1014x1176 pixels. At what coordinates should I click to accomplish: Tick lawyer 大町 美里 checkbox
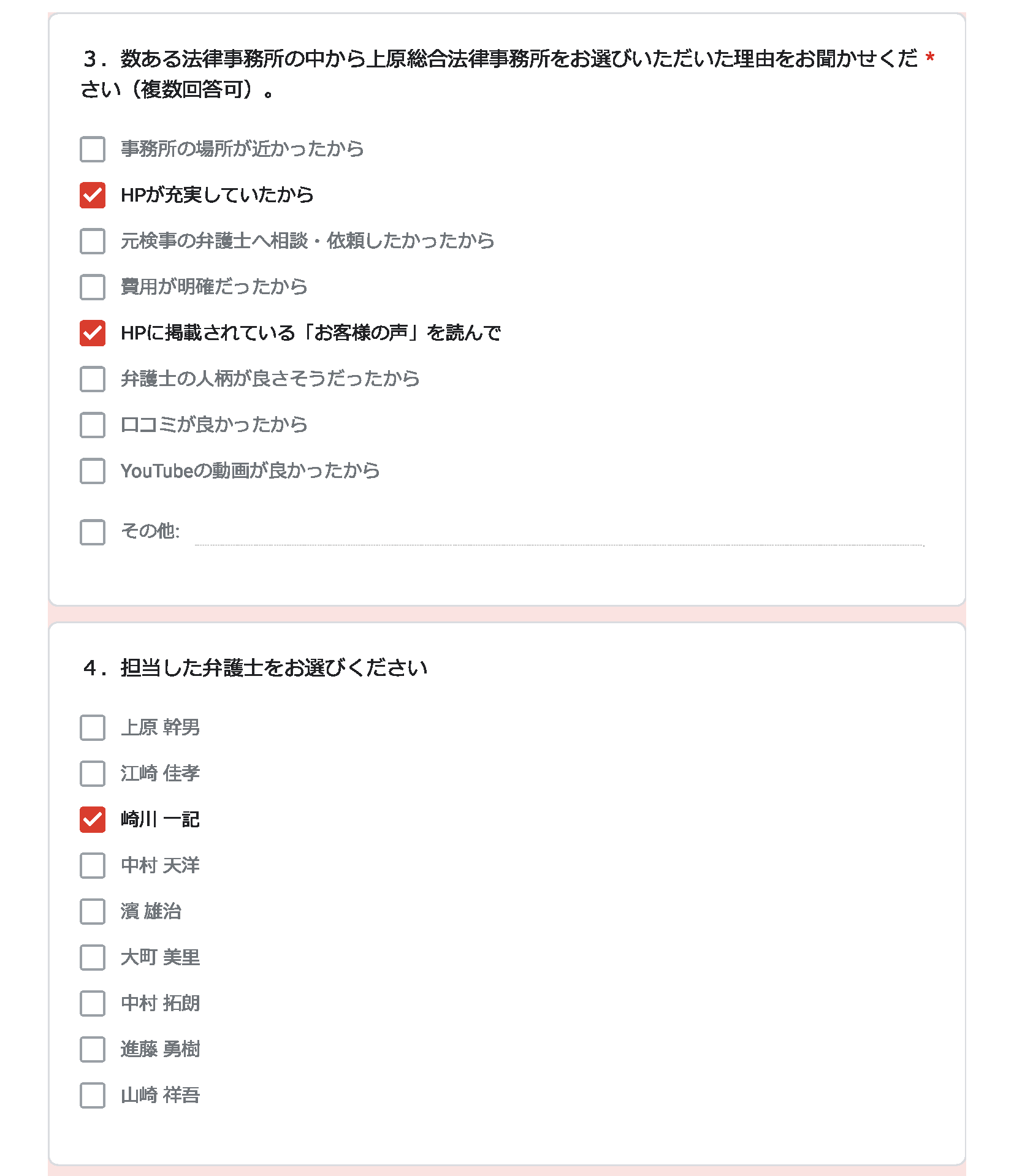93,957
